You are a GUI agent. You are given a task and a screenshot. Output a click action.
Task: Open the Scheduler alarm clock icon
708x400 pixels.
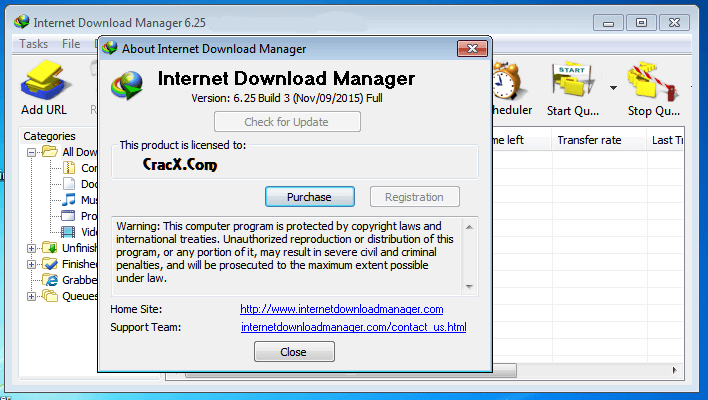click(x=508, y=81)
